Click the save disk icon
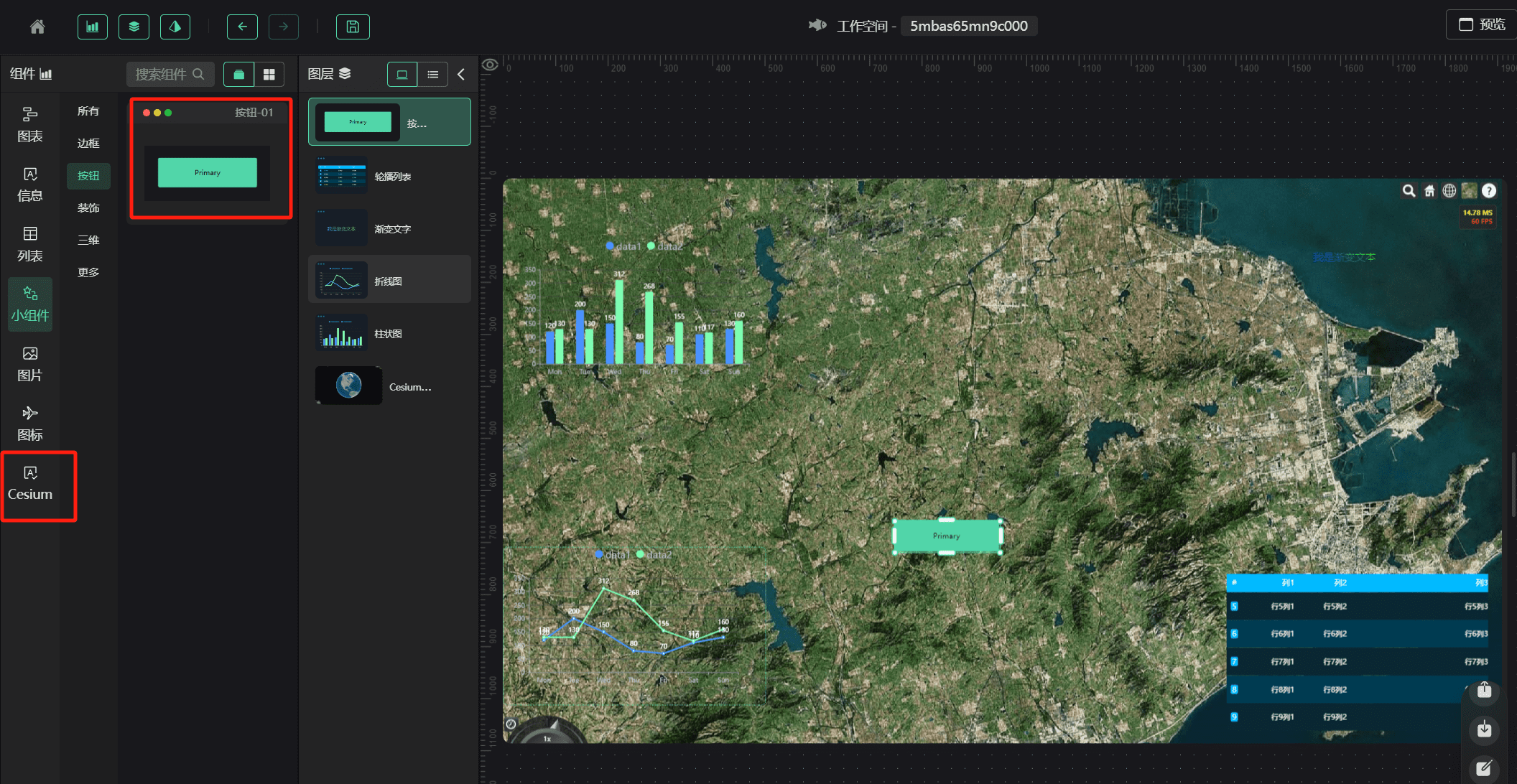The height and width of the screenshot is (784, 1517). [353, 27]
